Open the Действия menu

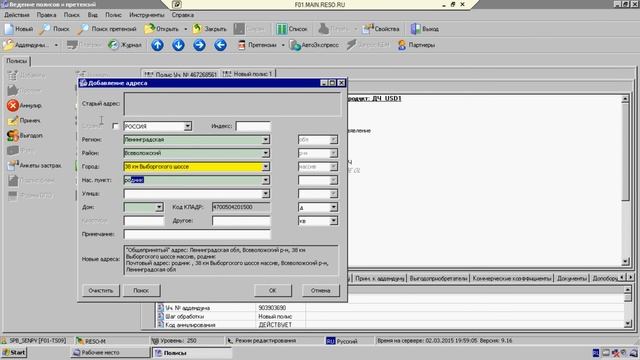tap(17, 15)
